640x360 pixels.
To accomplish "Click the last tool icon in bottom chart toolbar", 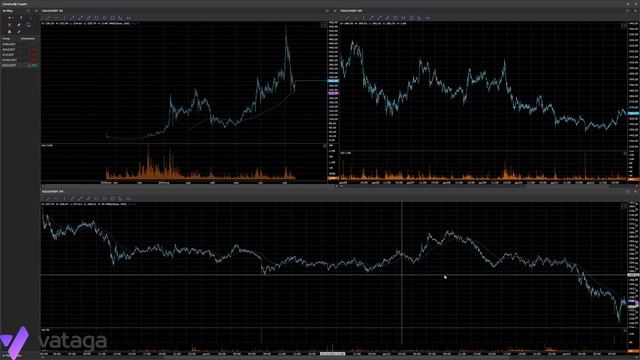I will [x=129, y=198].
